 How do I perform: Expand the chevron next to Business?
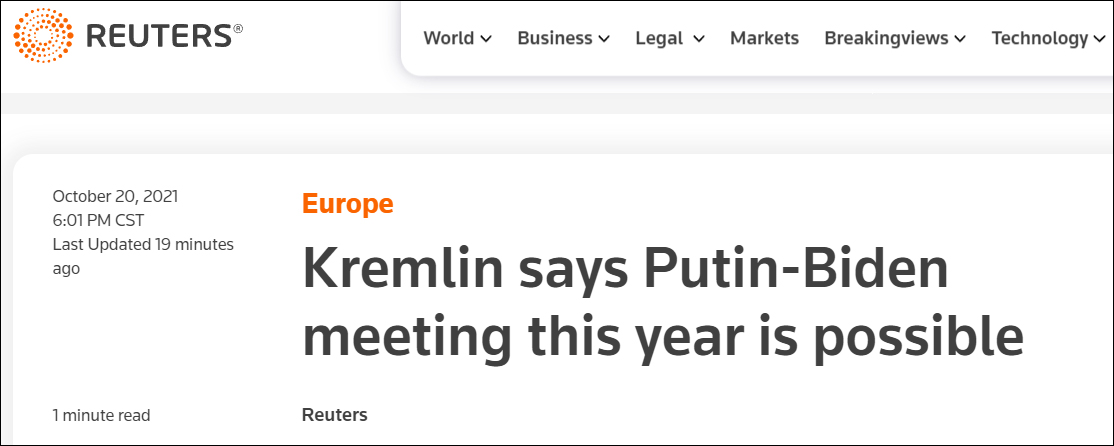(604, 39)
